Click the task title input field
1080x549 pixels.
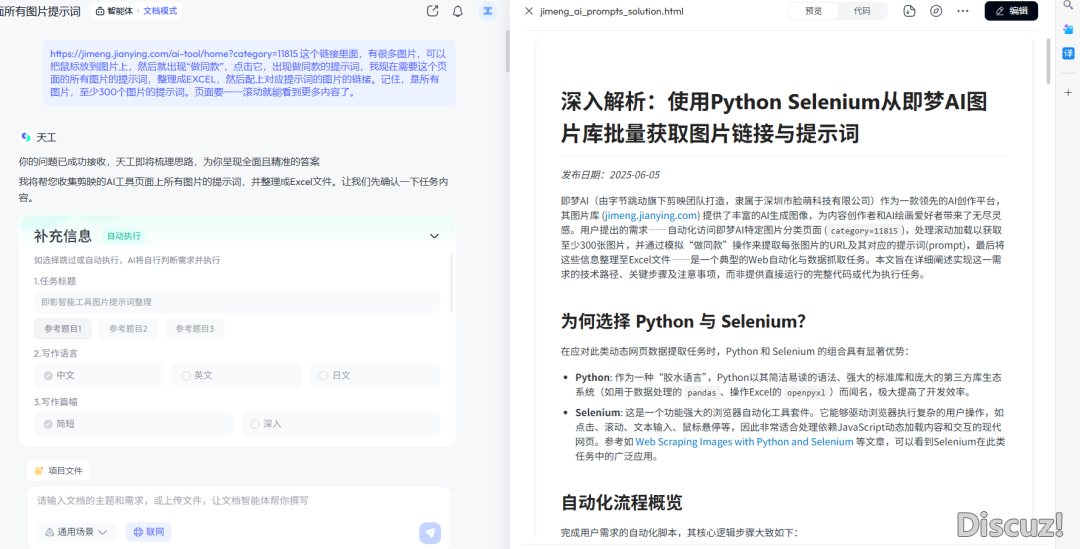click(236, 302)
